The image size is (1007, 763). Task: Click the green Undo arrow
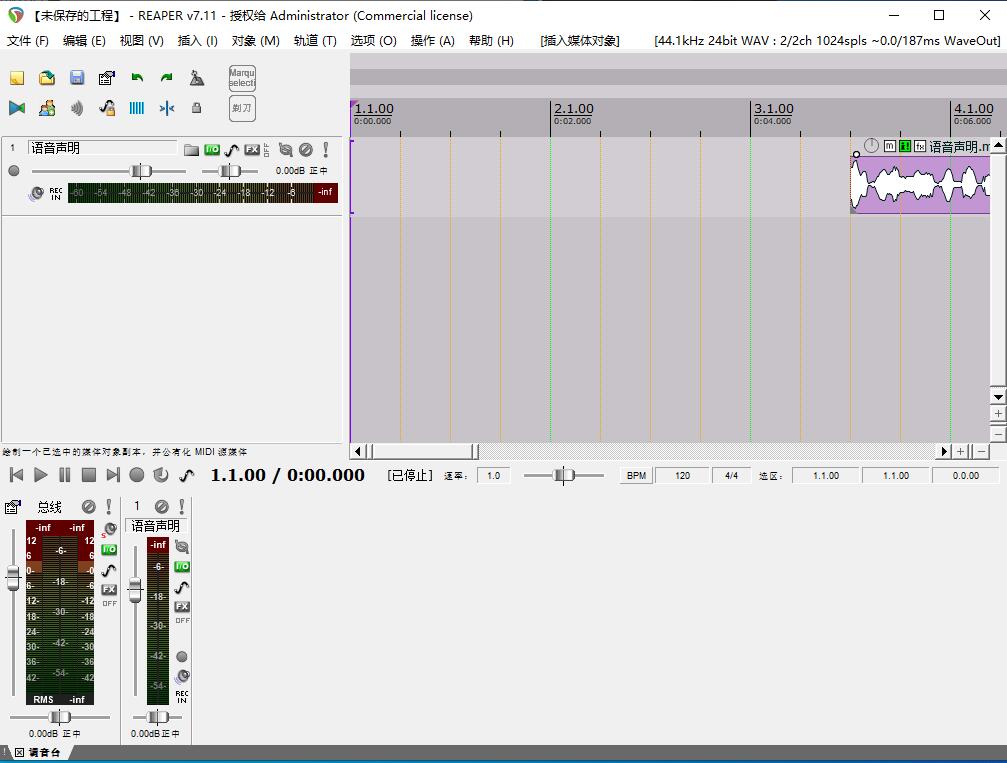click(137, 78)
